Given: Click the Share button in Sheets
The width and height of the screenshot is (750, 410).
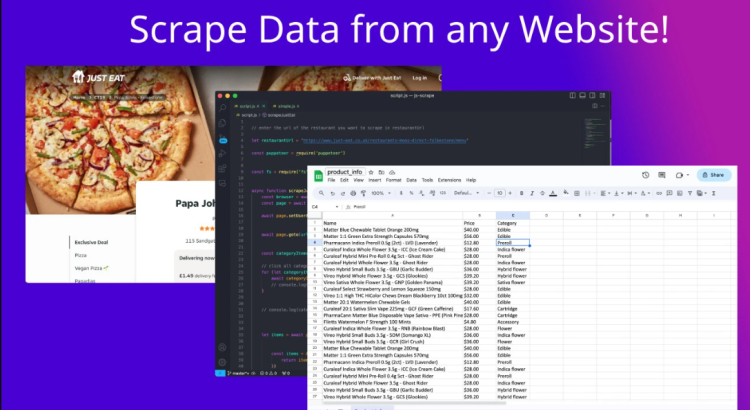Looking at the screenshot, I should [x=715, y=175].
